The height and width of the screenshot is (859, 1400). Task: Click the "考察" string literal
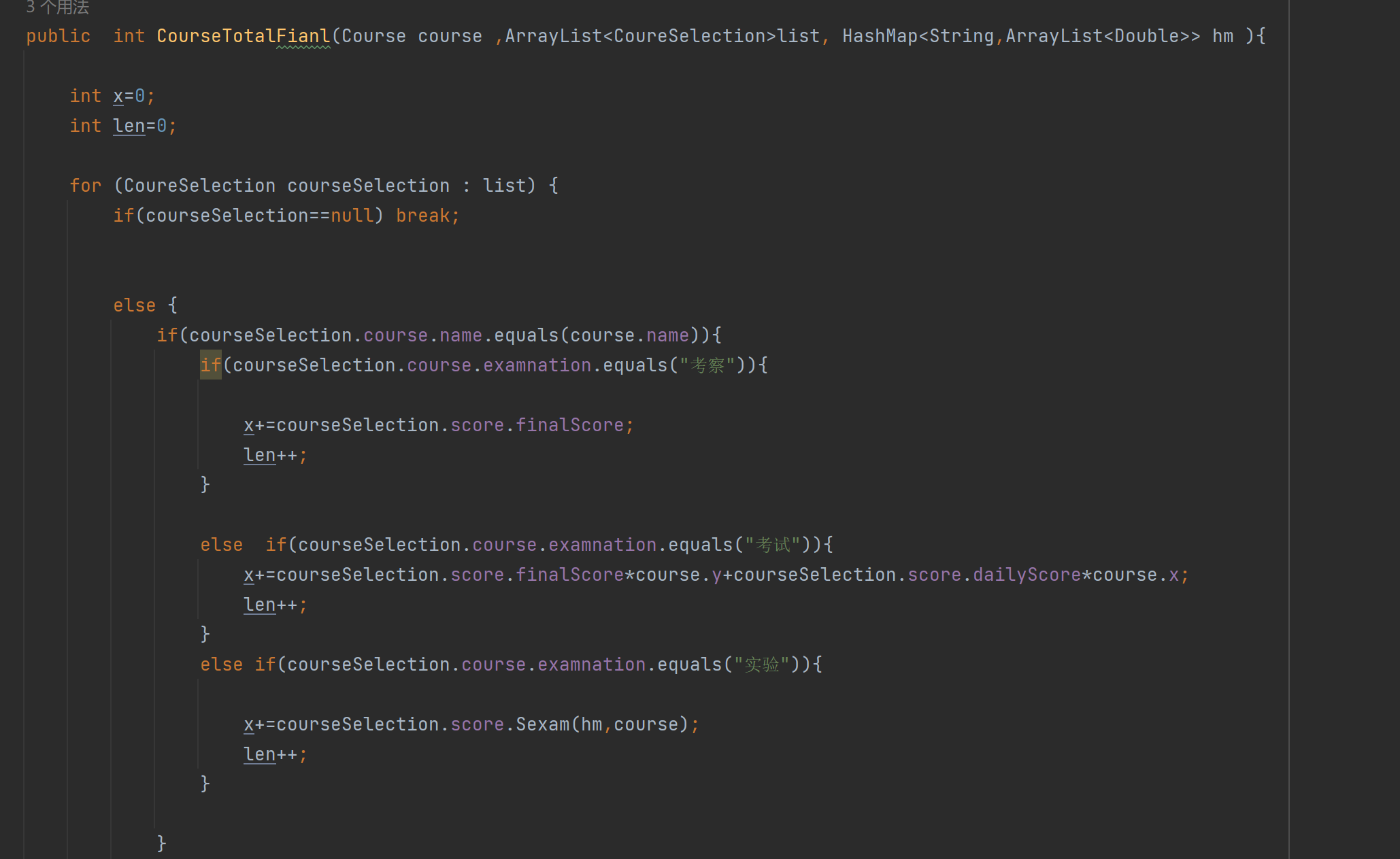click(x=707, y=365)
